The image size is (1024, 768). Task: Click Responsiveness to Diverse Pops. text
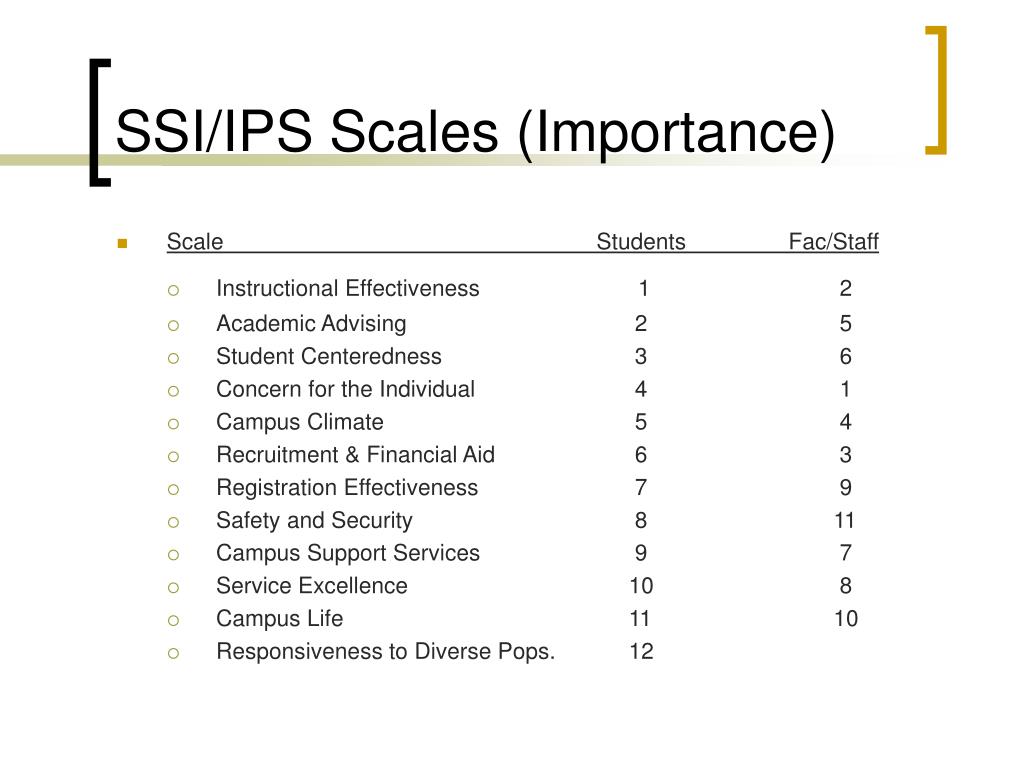pyautogui.click(x=385, y=652)
